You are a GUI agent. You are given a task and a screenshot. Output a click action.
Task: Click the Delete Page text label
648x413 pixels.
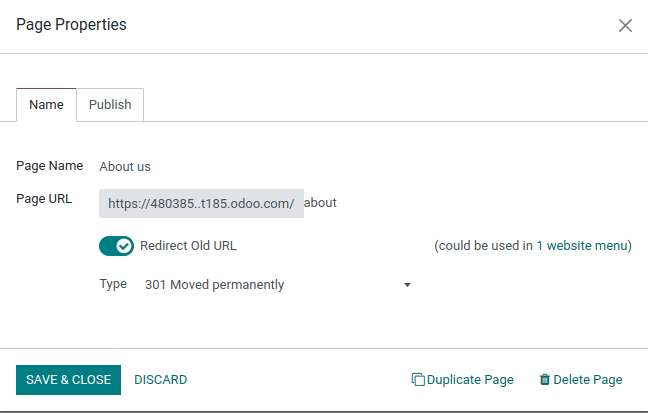pos(588,380)
